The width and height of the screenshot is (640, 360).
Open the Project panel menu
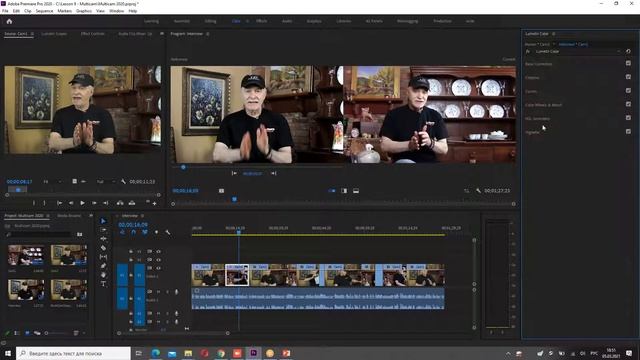point(48,216)
